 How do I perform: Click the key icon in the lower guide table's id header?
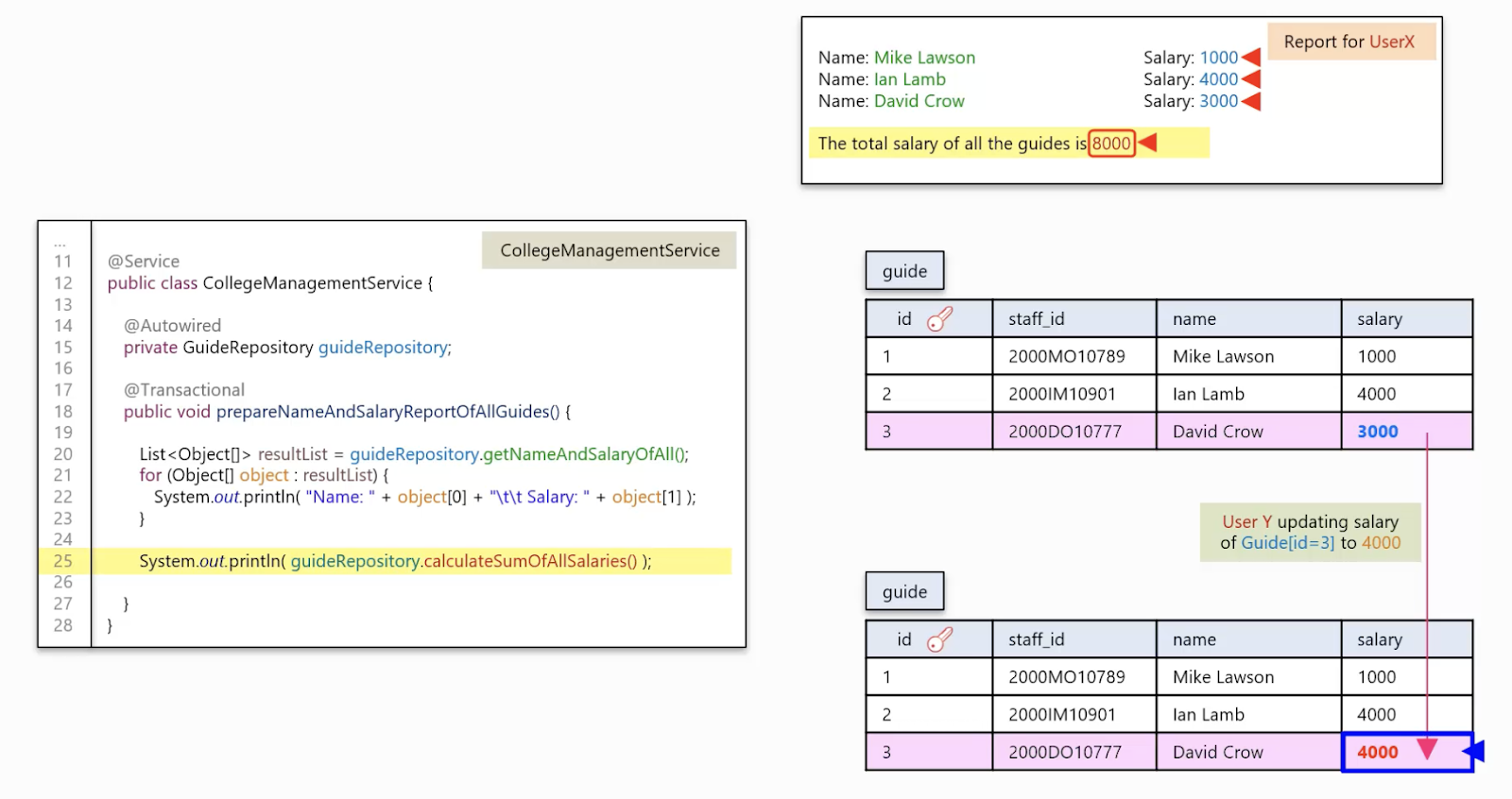click(939, 640)
